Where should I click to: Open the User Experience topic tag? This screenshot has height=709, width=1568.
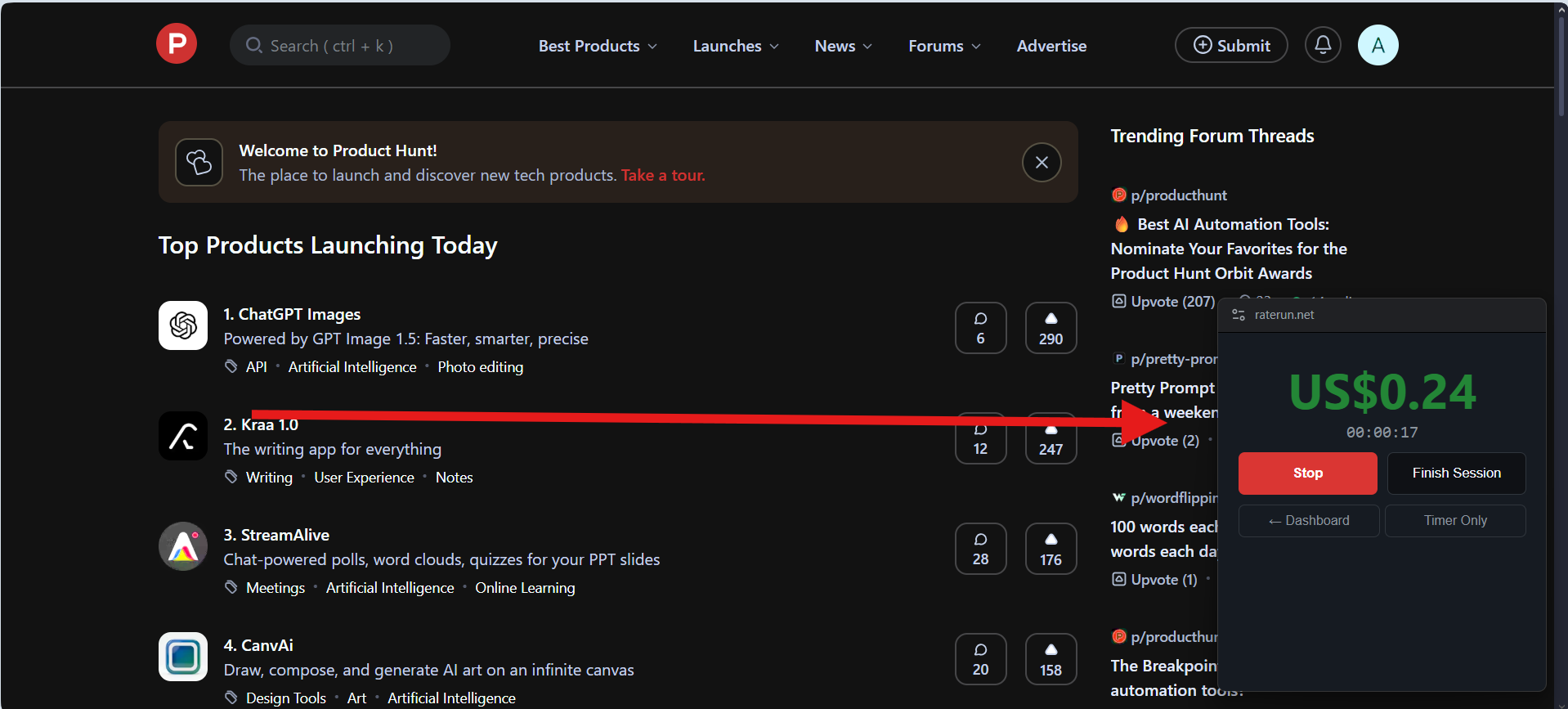coord(364,478)
